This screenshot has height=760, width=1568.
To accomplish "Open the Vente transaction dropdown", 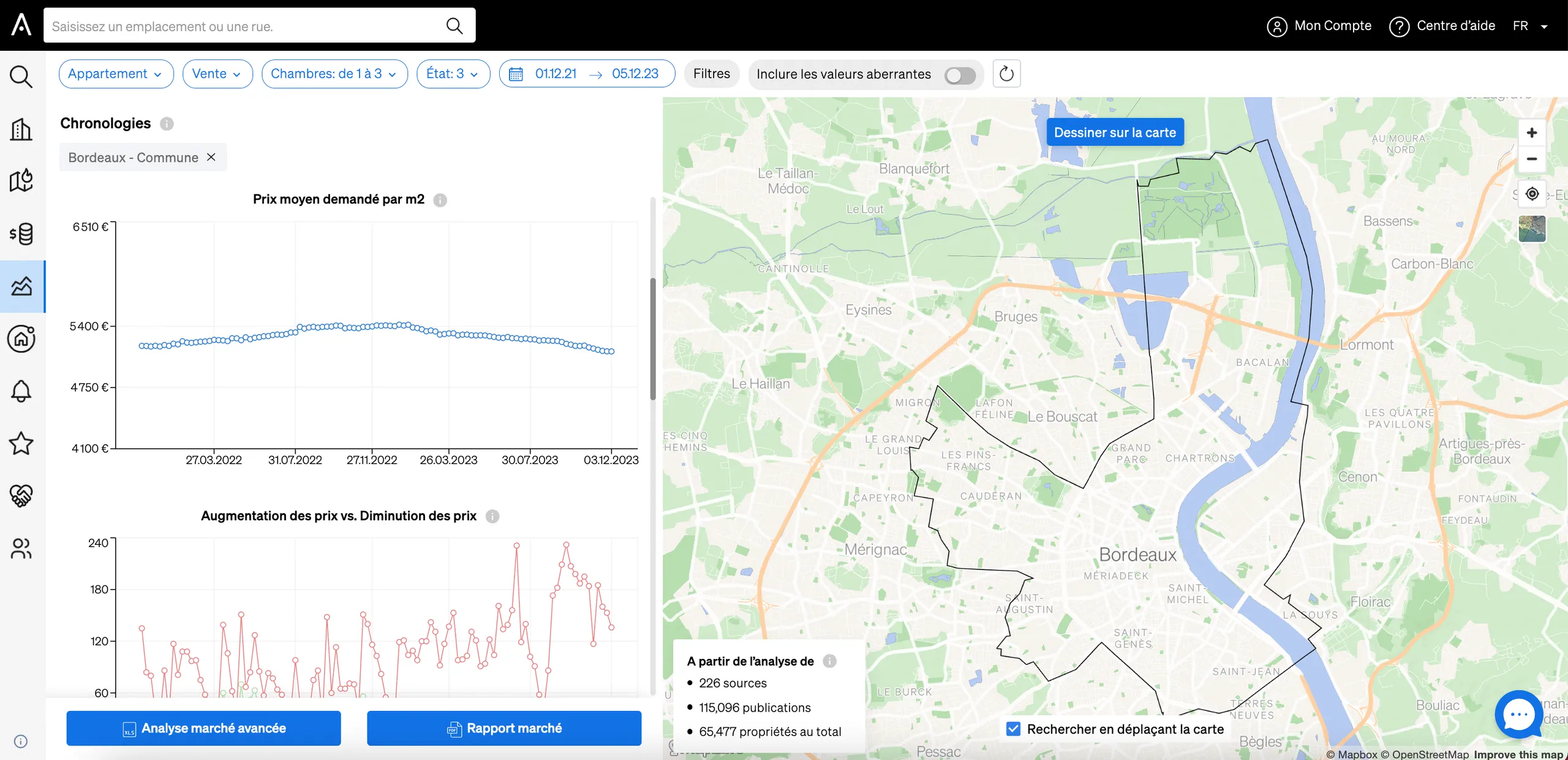I will (217, 74).
